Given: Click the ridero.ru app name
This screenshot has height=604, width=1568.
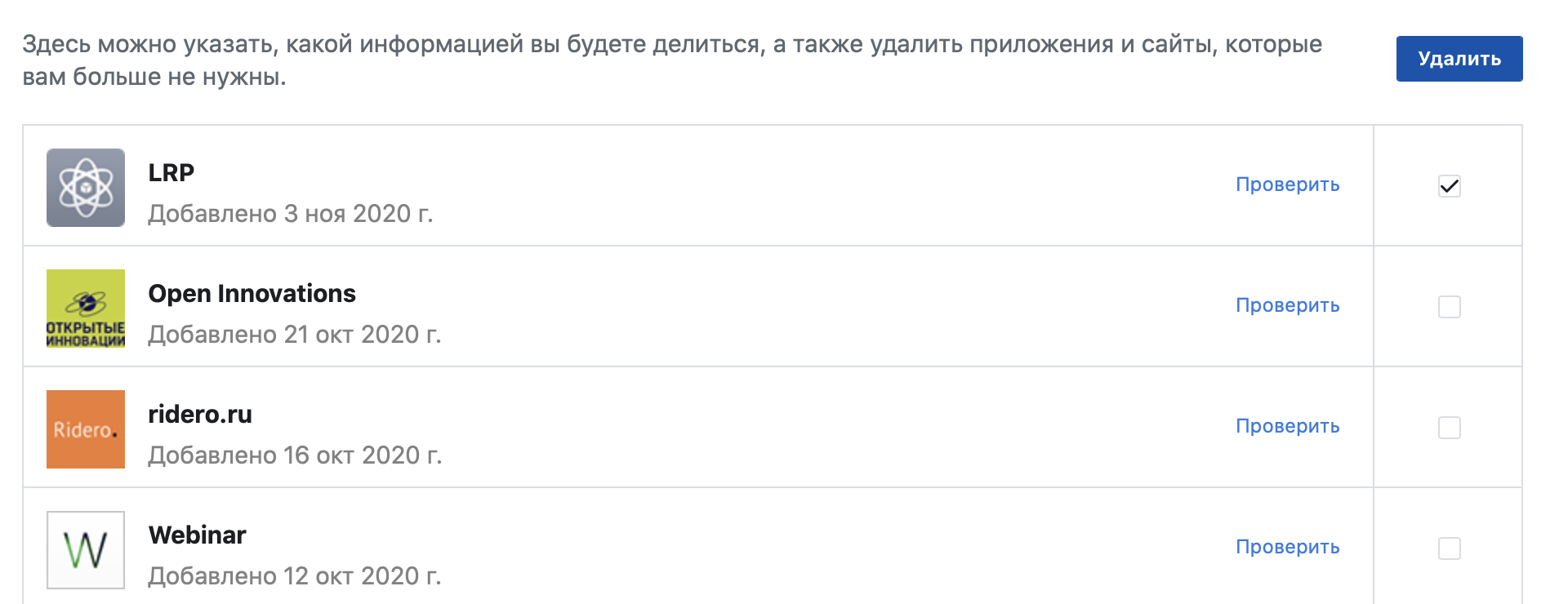Looking at the screenshot, I should tap(200, 415).
